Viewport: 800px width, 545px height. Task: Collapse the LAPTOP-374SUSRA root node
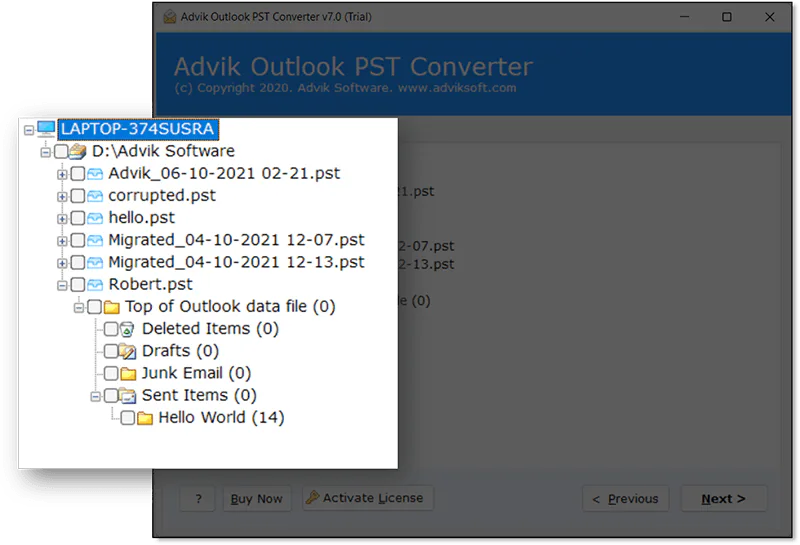pos(29,130)
